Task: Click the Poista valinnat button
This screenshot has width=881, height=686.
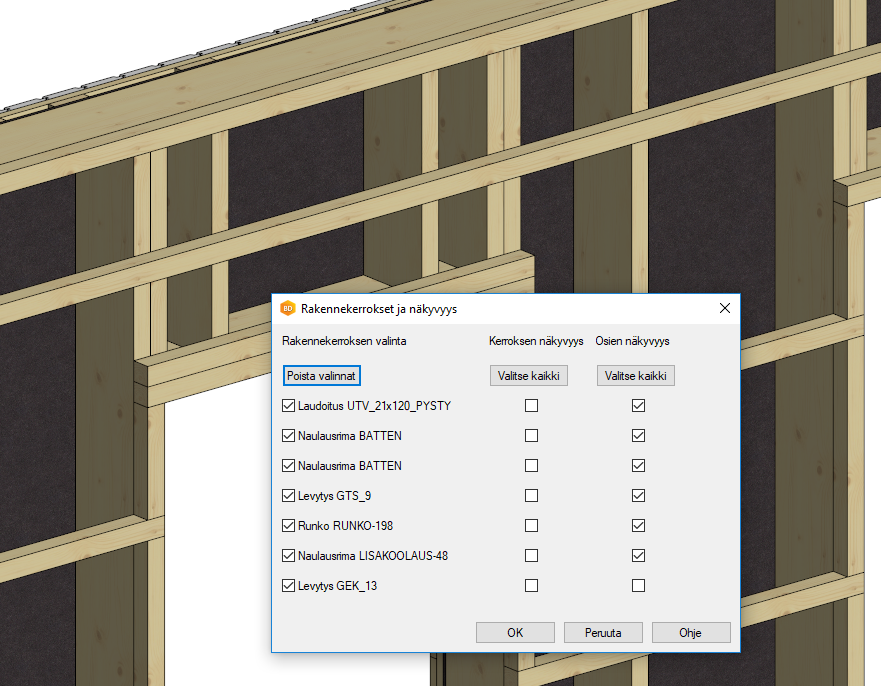Action: coord(321,376)
